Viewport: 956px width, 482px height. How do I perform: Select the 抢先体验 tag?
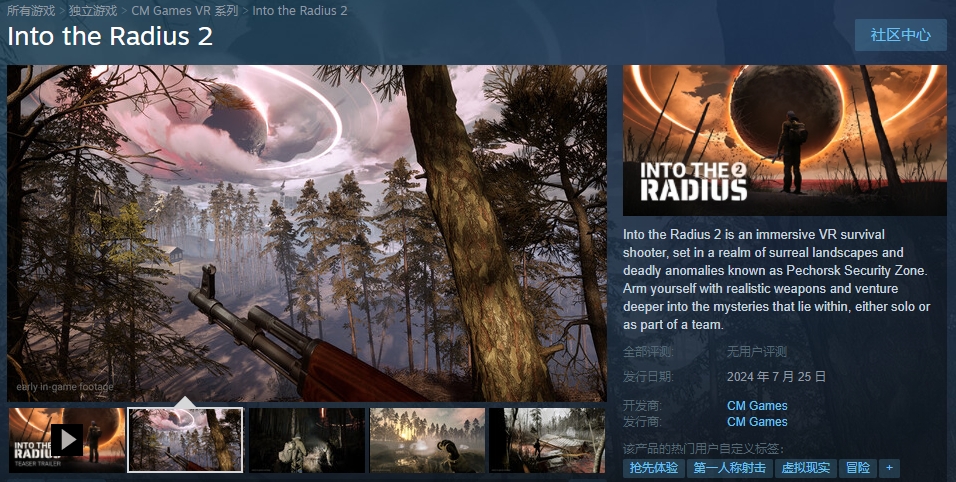tap(654, 468)
